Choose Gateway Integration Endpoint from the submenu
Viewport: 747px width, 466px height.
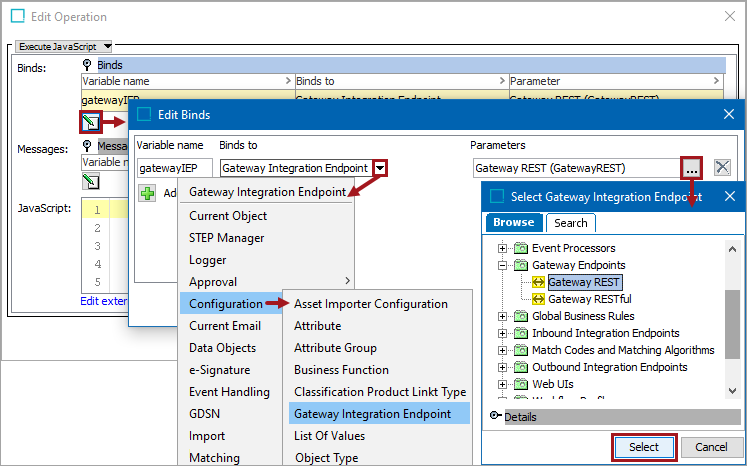[372, 414]
